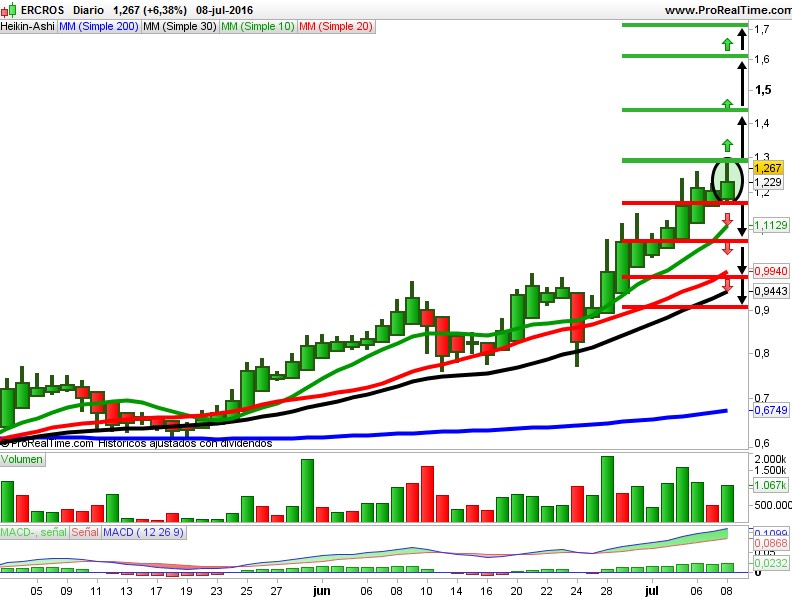Click the blue 0,6749 moving average value
This screenshot has width=792, height=597.
point(770,410)
